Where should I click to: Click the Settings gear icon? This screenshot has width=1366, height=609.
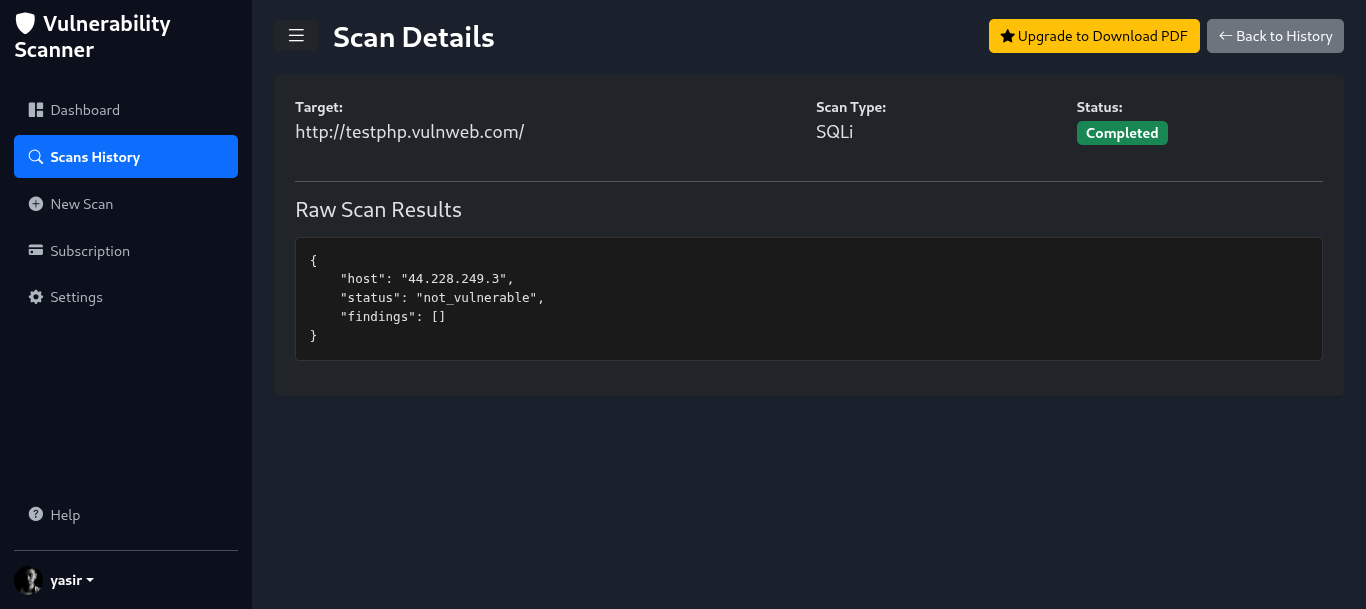(36, 297)
